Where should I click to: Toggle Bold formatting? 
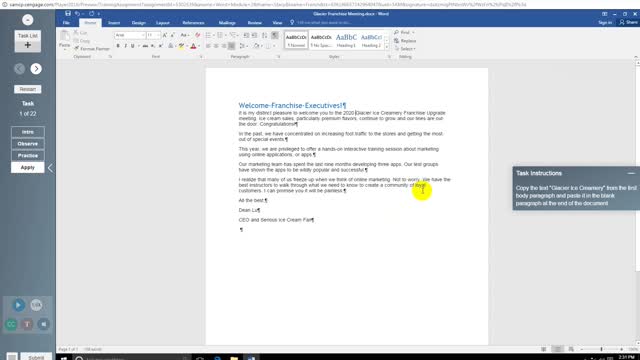118,46
